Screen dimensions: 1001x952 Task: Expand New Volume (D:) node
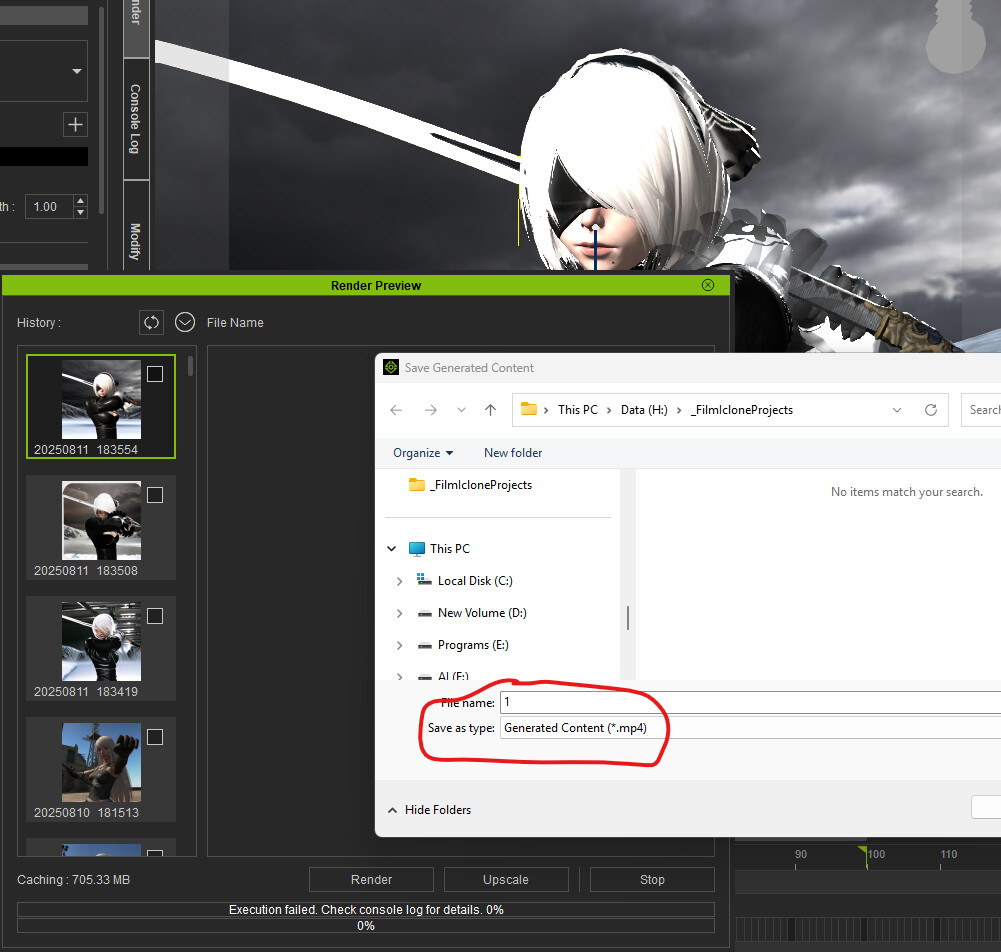point(399,613)
